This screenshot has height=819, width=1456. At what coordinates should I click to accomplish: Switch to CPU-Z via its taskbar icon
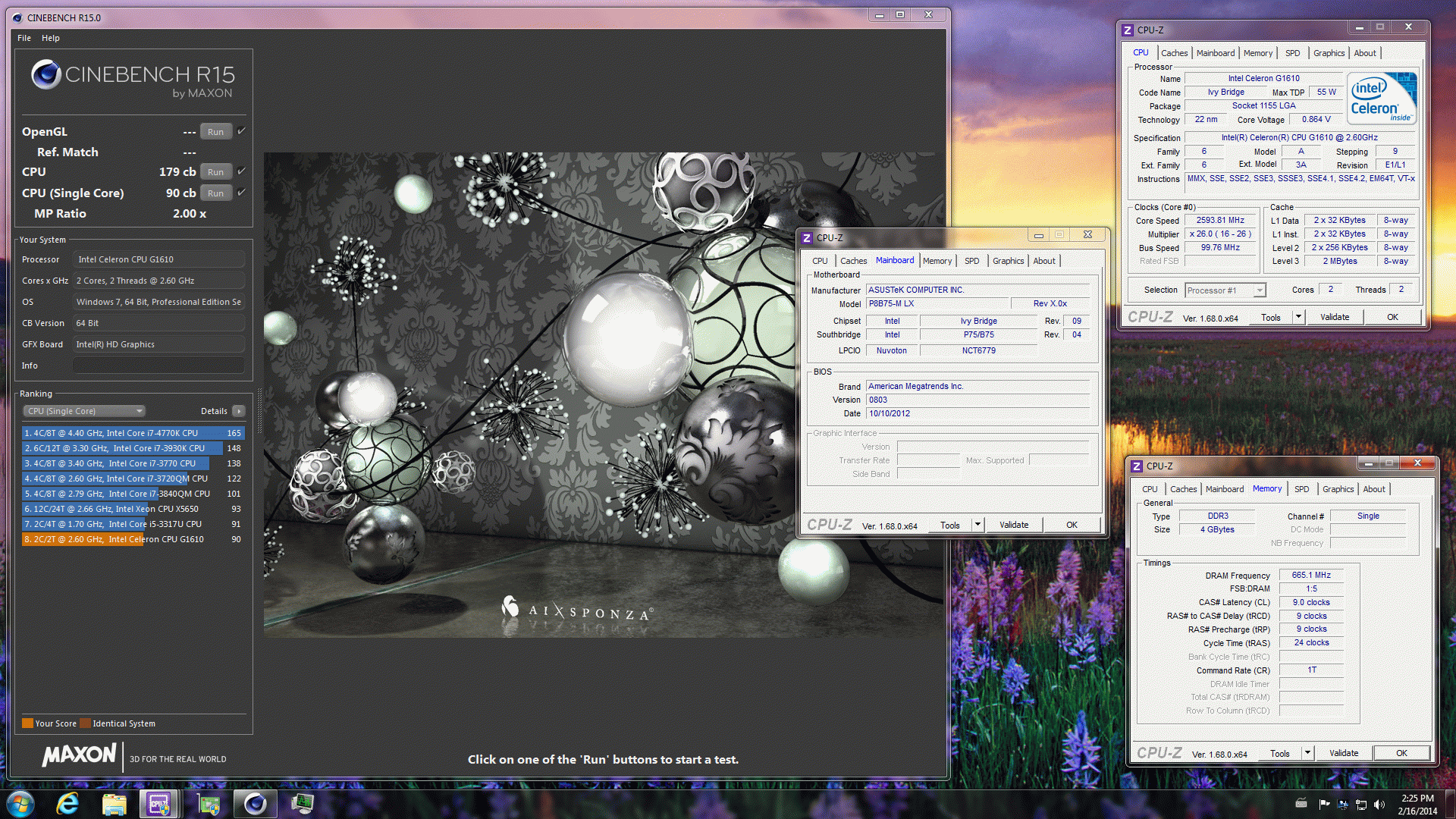coord(159,804)
